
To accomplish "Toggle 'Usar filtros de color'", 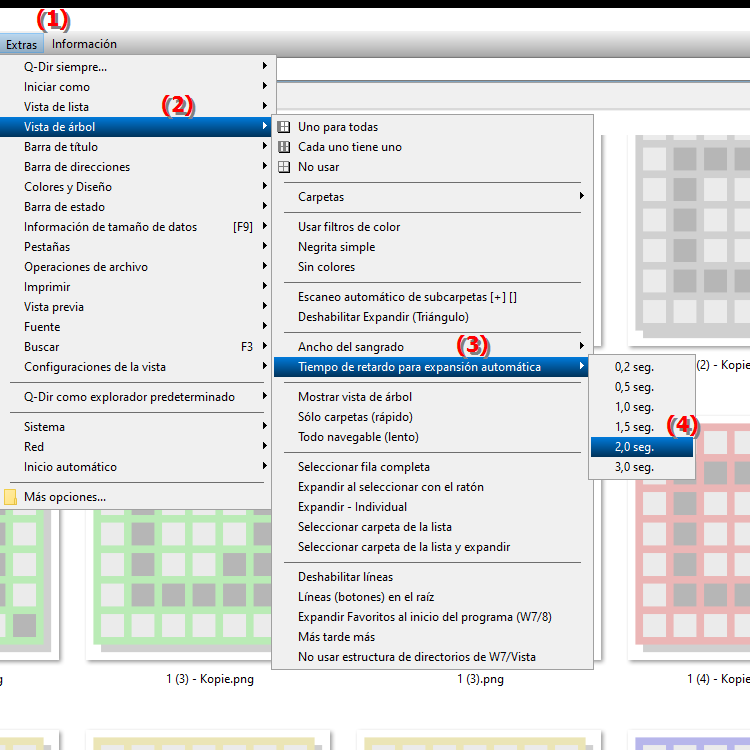I will (430, 227).
